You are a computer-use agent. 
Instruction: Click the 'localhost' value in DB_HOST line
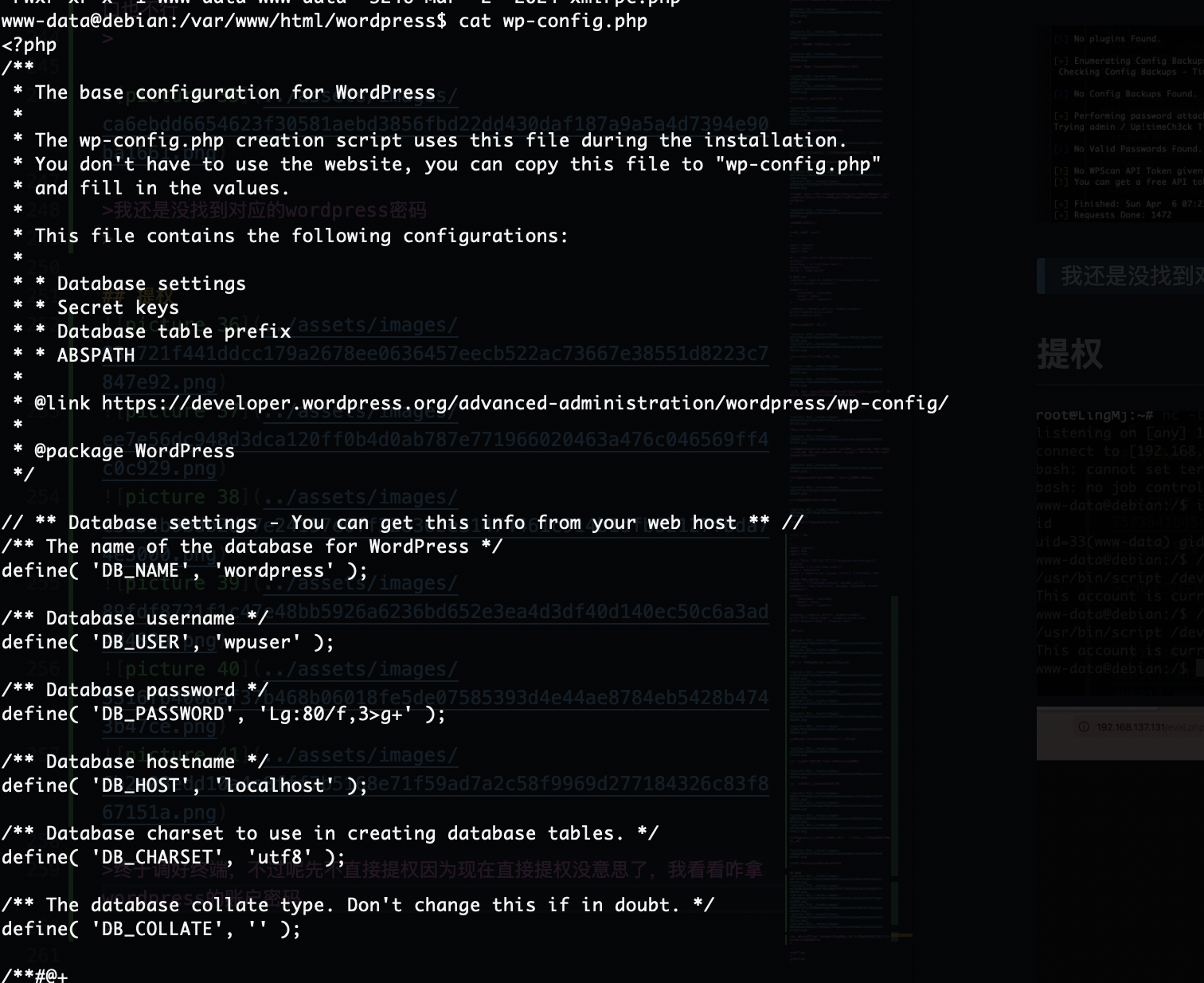tap(274, 785)
